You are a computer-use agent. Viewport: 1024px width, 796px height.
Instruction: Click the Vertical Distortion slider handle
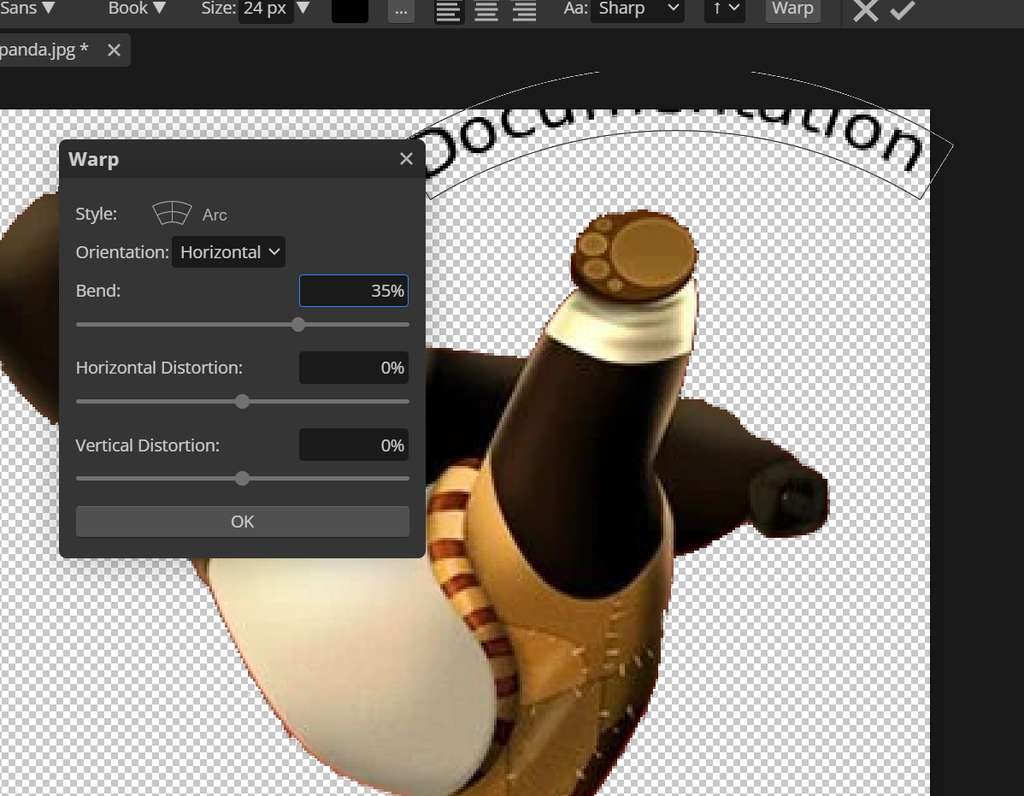tap(242, 479)
